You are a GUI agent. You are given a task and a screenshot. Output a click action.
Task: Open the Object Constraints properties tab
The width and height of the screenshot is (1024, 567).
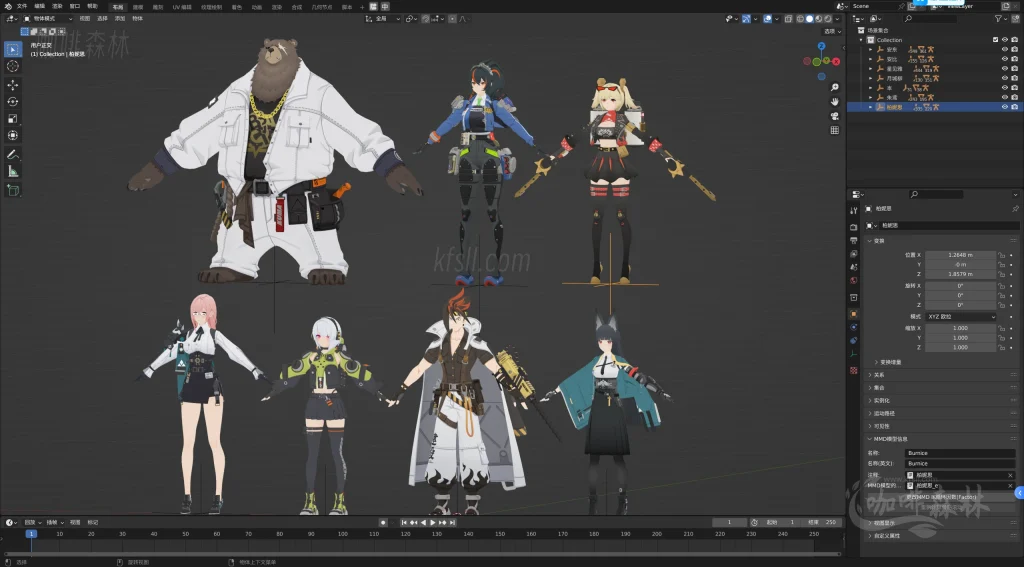tap(854, 340)
